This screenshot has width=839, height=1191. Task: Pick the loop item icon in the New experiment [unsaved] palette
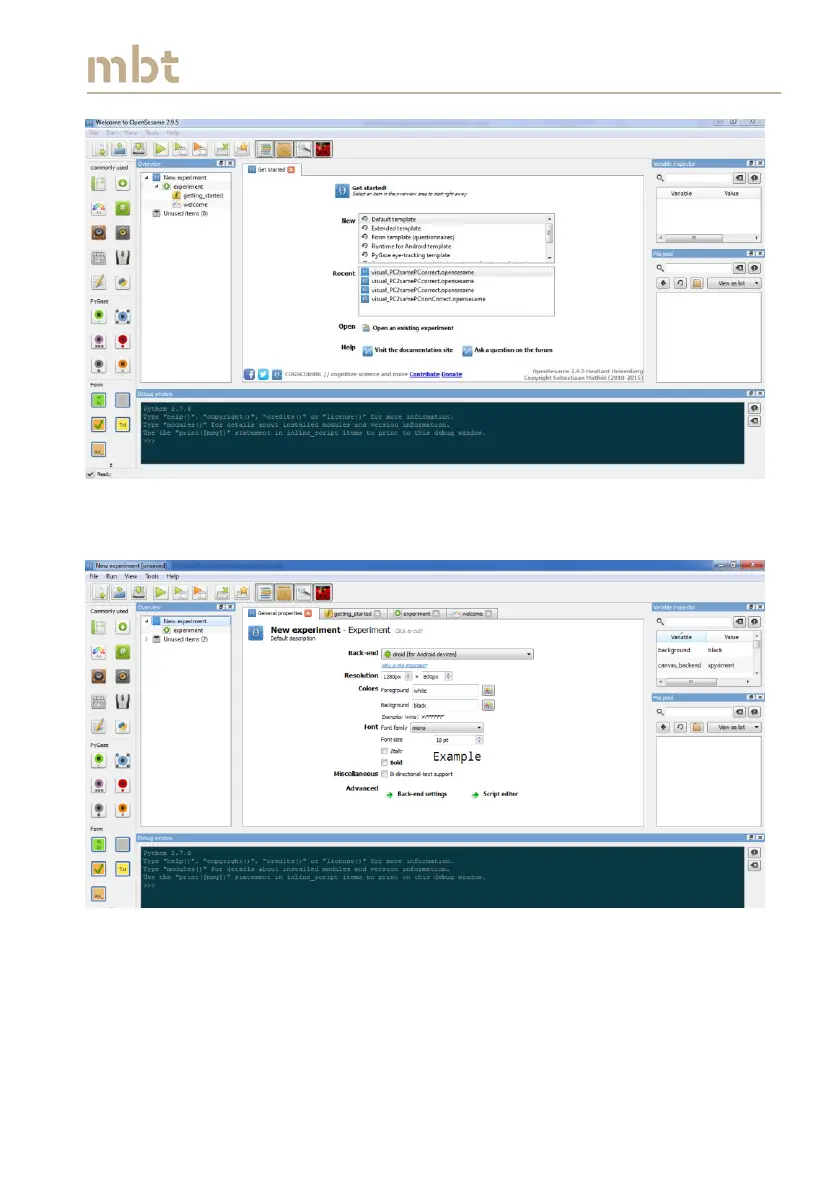pyautogui.click(x=99, y=627)
